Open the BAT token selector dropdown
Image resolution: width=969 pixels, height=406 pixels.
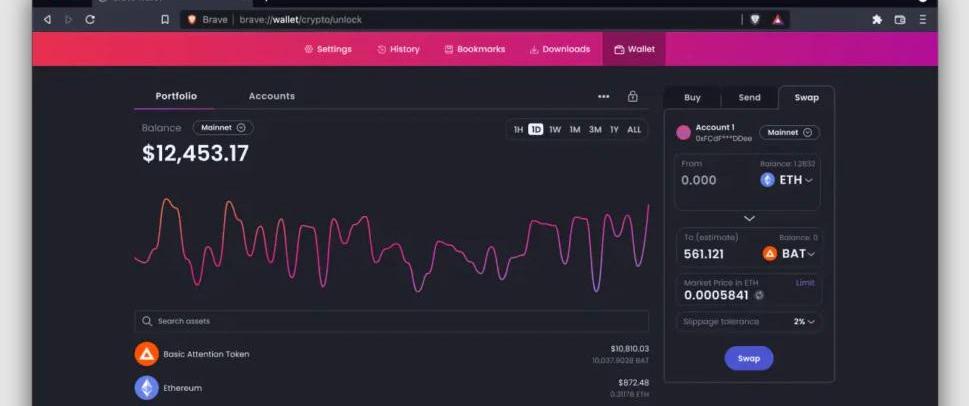[x=789, y=254]
